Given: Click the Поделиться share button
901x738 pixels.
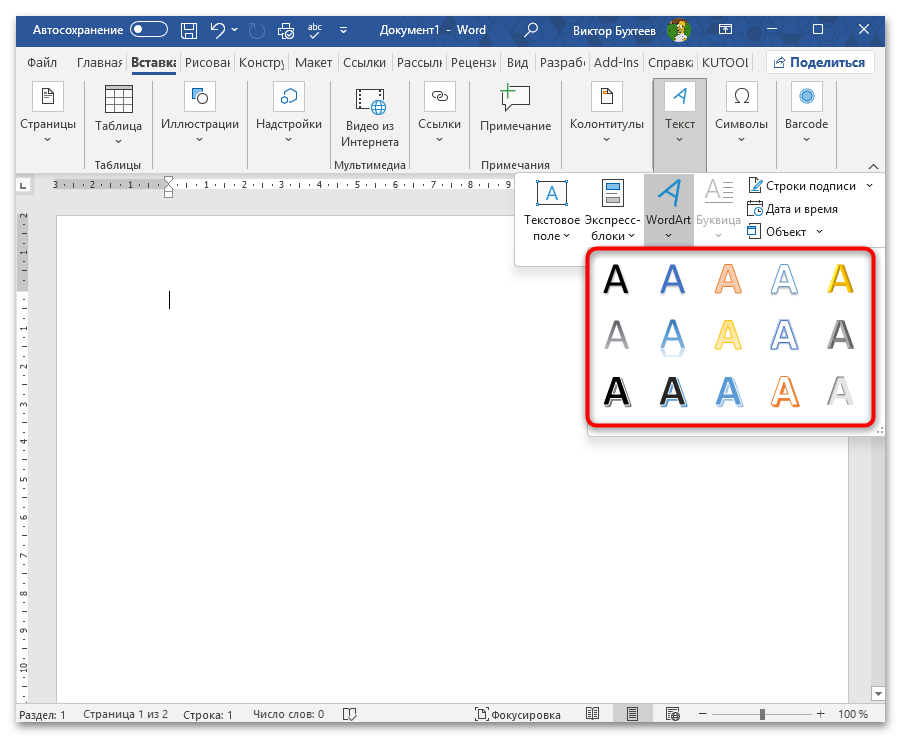Looking at the screenshot, I should [x=819, y=62].
